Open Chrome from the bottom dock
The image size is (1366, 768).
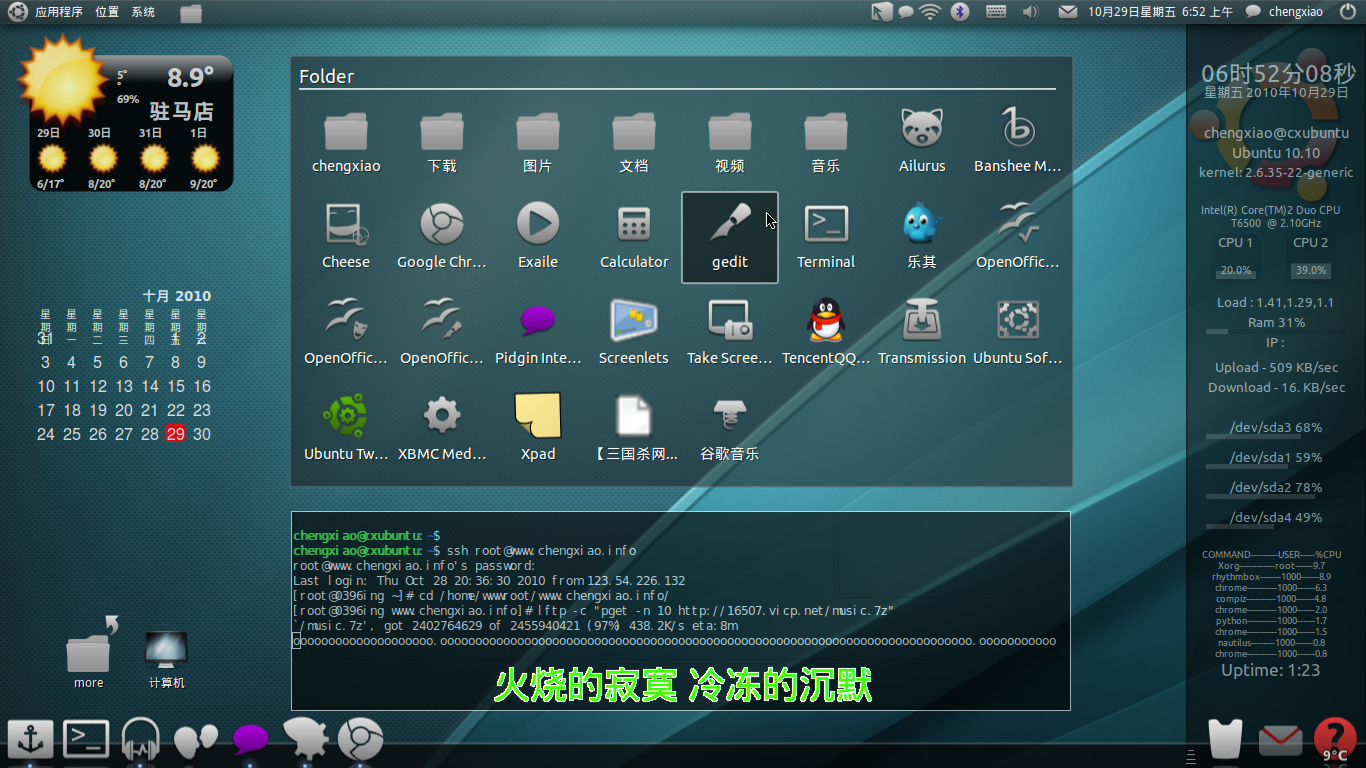tap(360, 740)
